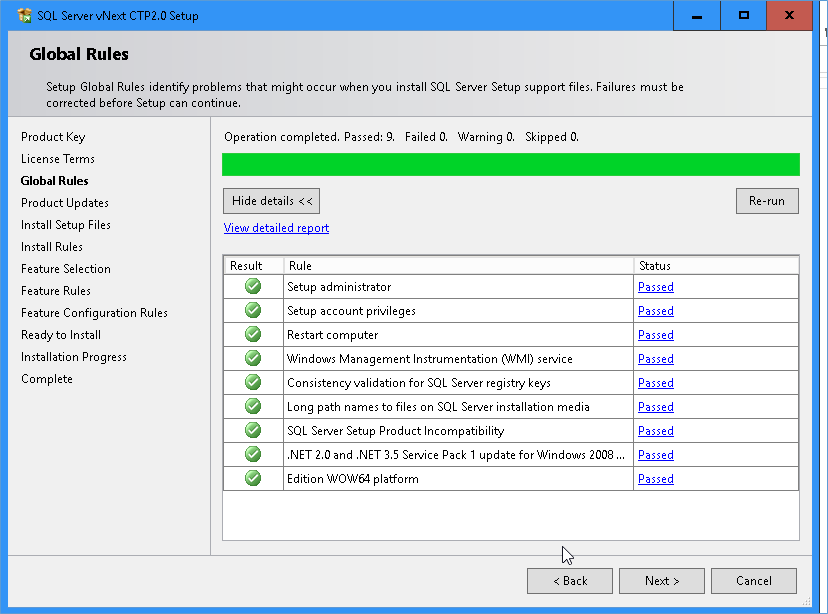Open Passed status for WMI service

[656, 359]
